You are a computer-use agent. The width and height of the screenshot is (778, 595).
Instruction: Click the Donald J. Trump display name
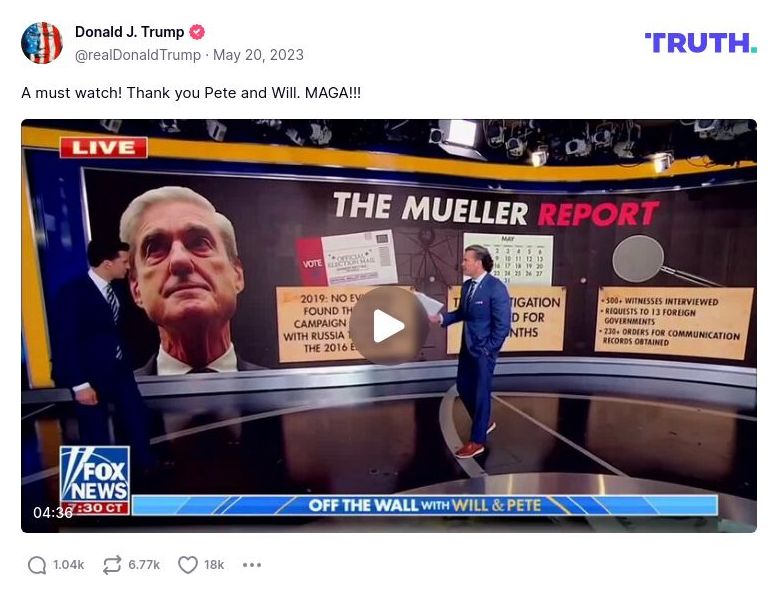point(130,32)
